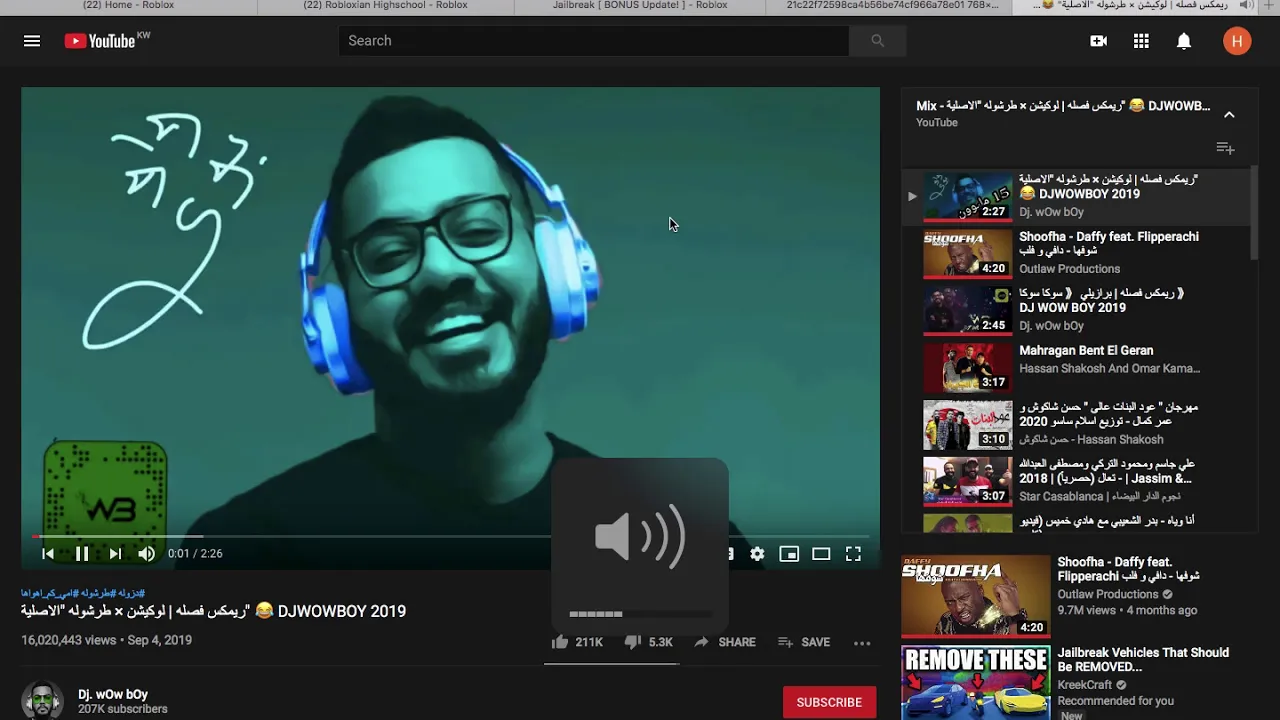
Task: Play the Star Casablanca 3:07 playlist video
Action: [1076, 480]
